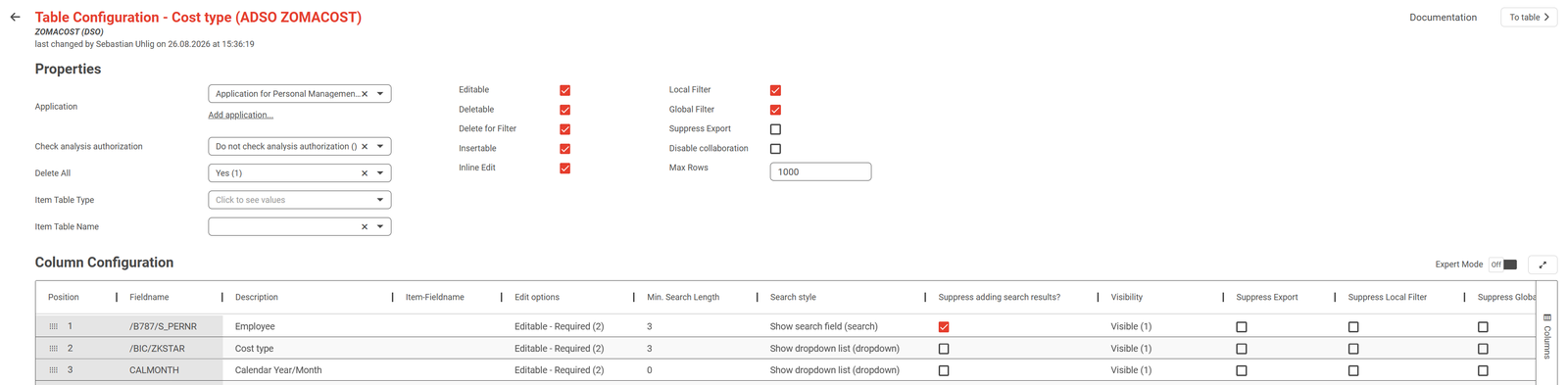Grab the drag handle of row 1
This screenshot has height=385, width=1568.
point(54,326)
